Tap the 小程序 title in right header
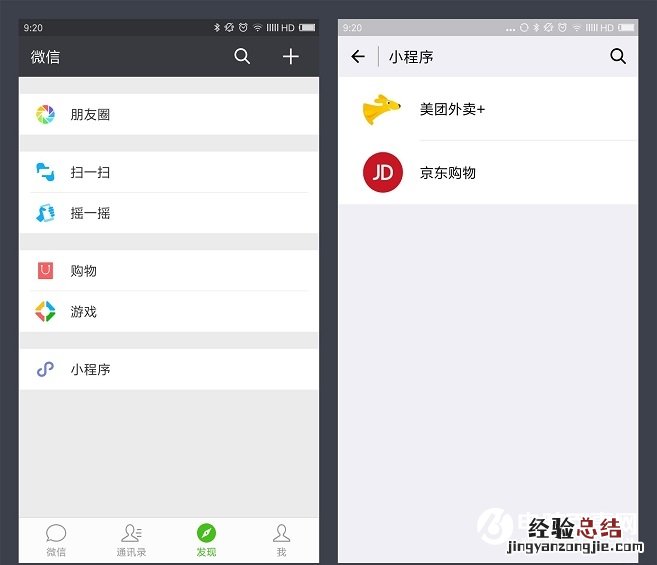Viewport: 657px width, 565px height. 411,57
